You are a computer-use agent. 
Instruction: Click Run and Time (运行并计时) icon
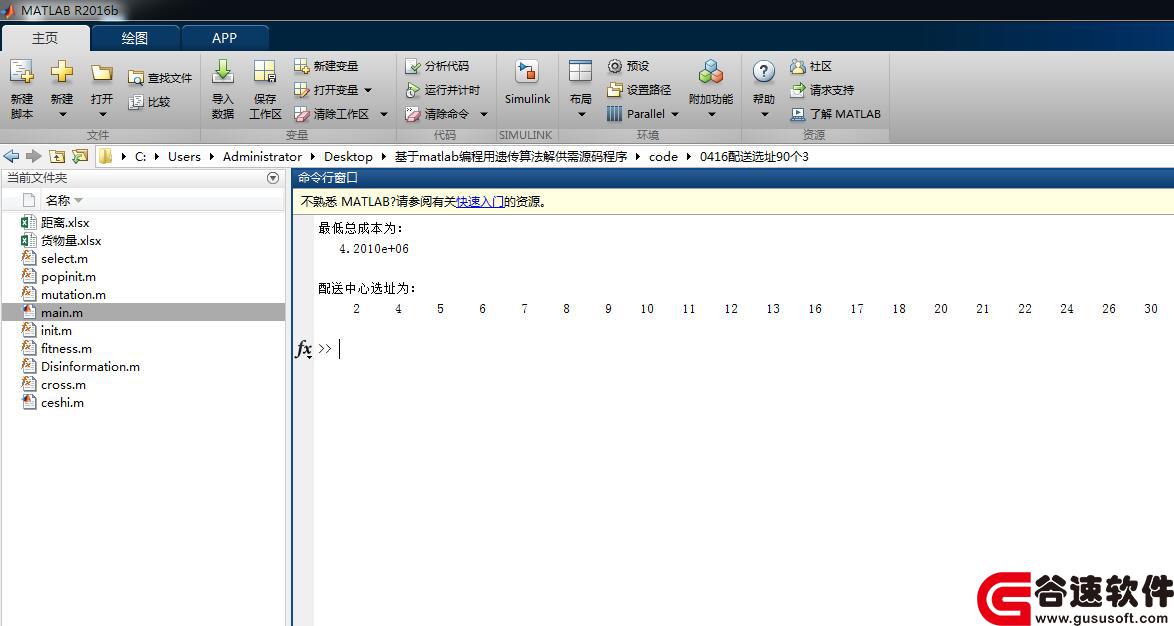(413, 90)
